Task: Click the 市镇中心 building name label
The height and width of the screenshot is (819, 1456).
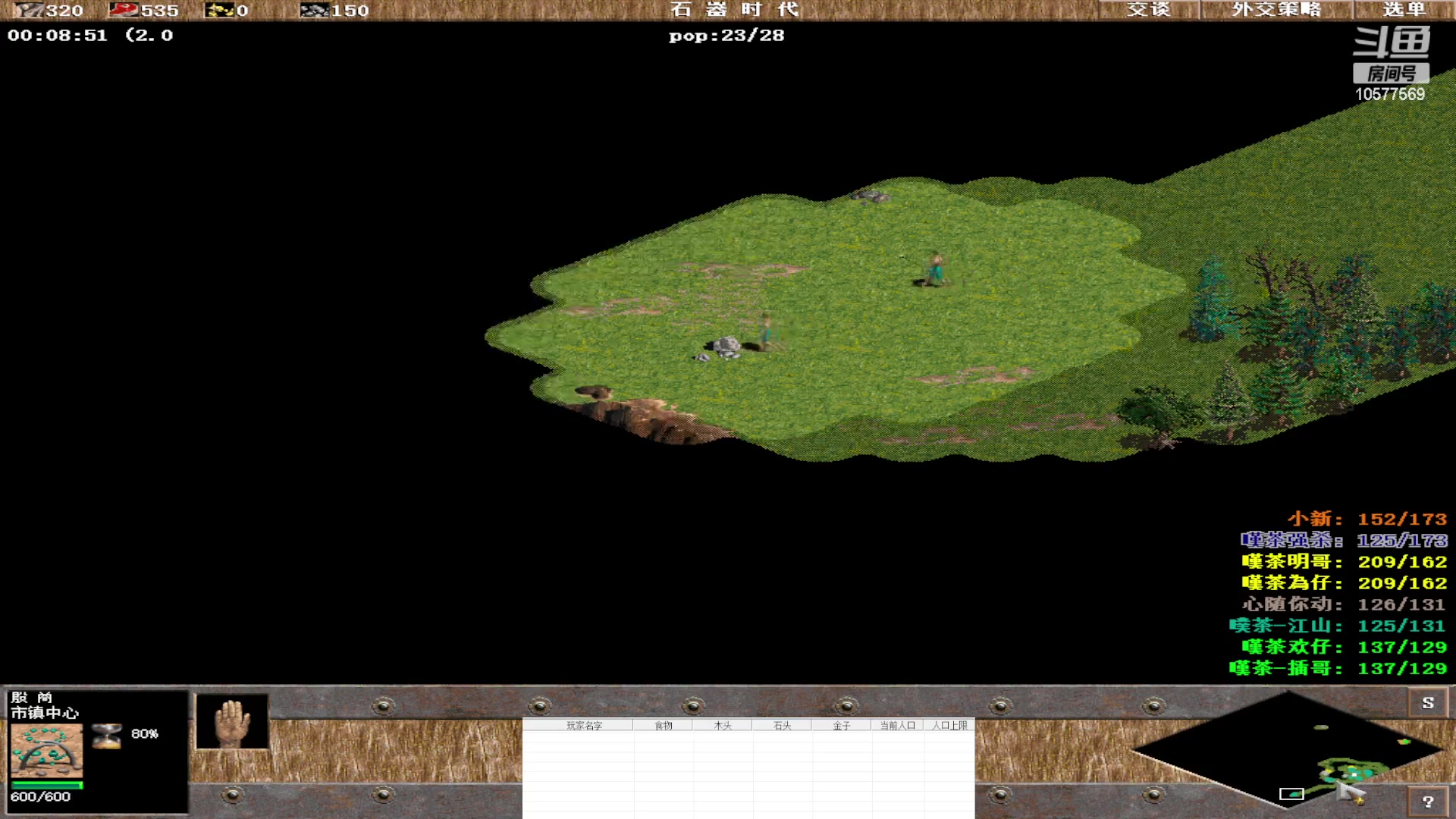Action: point(44,713)
